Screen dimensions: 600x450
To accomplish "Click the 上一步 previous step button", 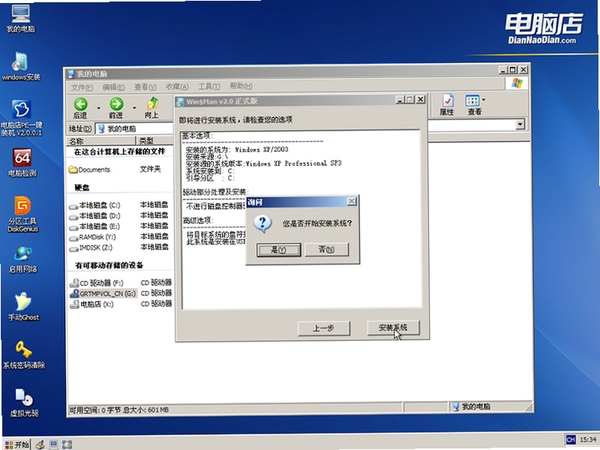I will (x=324, y=328).
